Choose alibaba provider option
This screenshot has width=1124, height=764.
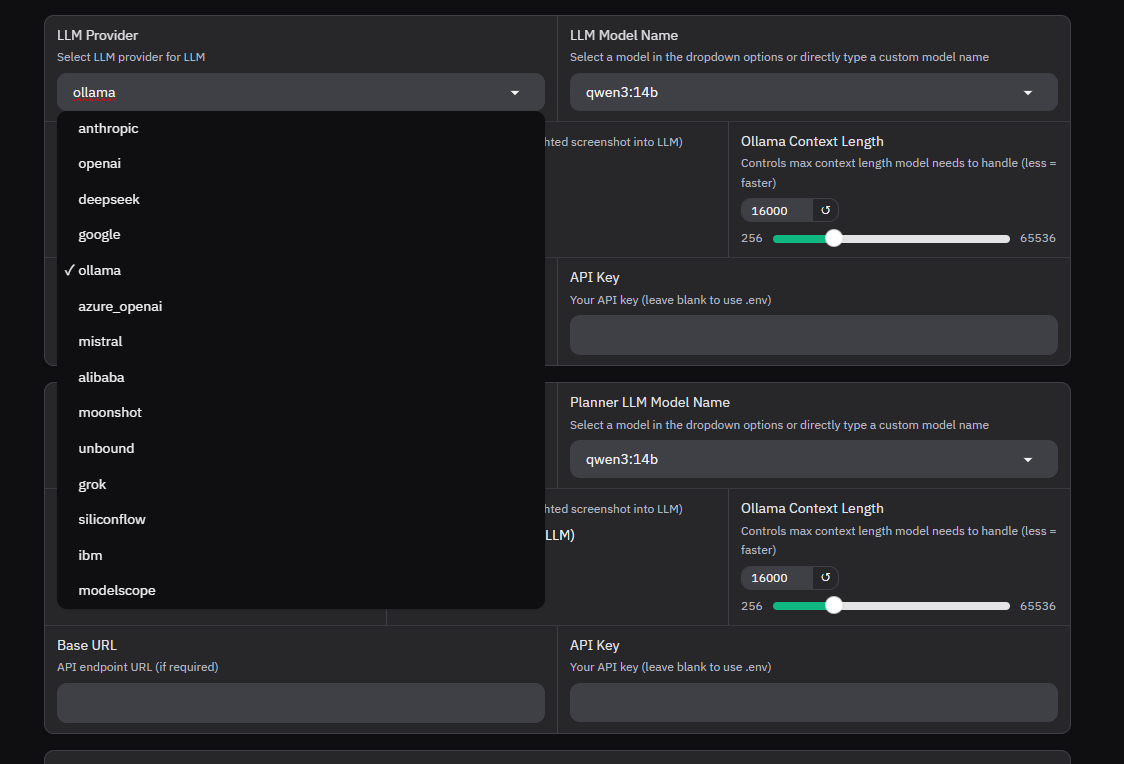[300, 377]
